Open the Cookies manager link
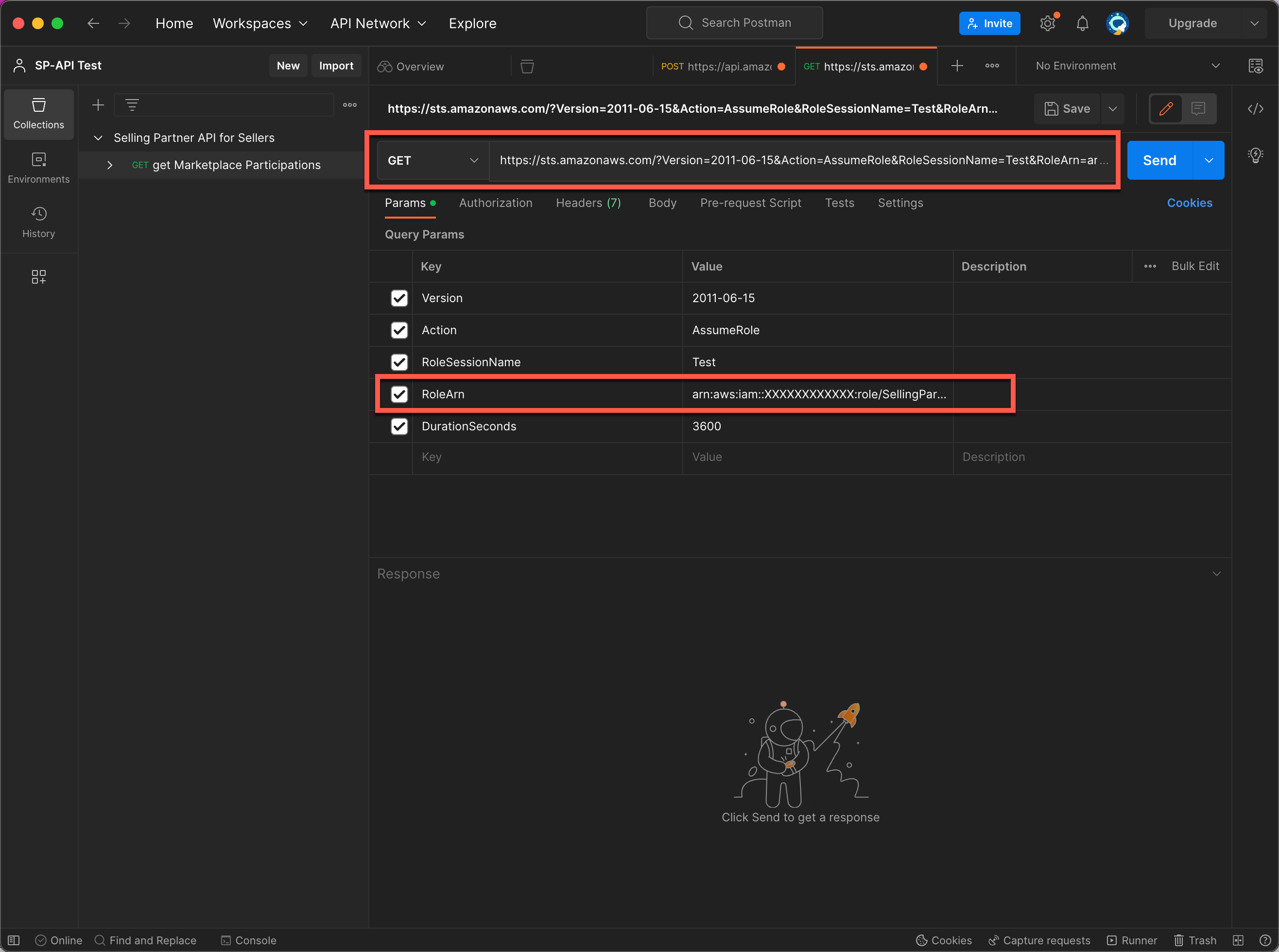The image size is (1279, 952). (1190, 203)
